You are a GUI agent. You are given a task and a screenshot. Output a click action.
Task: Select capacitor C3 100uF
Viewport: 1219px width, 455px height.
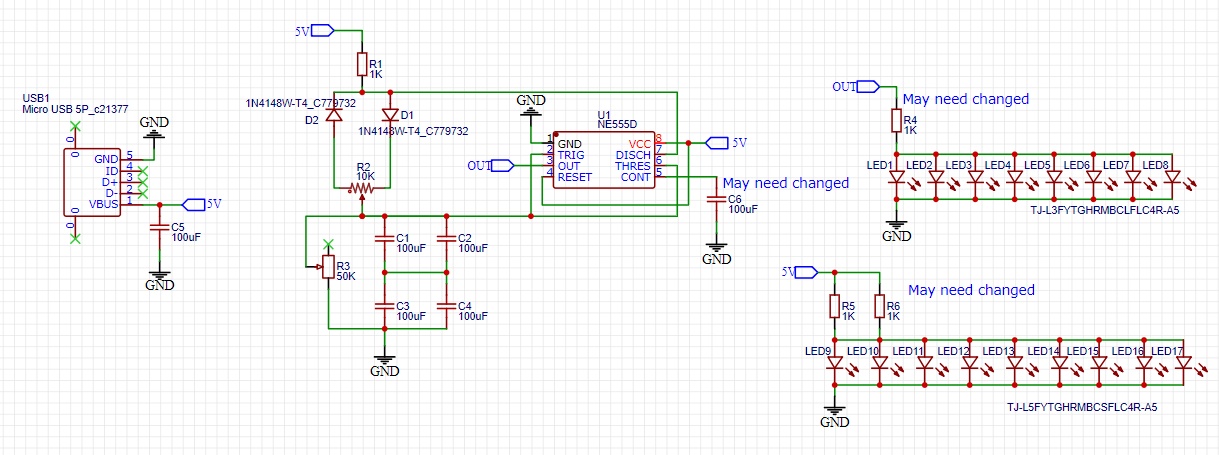(x=383, y=306)
